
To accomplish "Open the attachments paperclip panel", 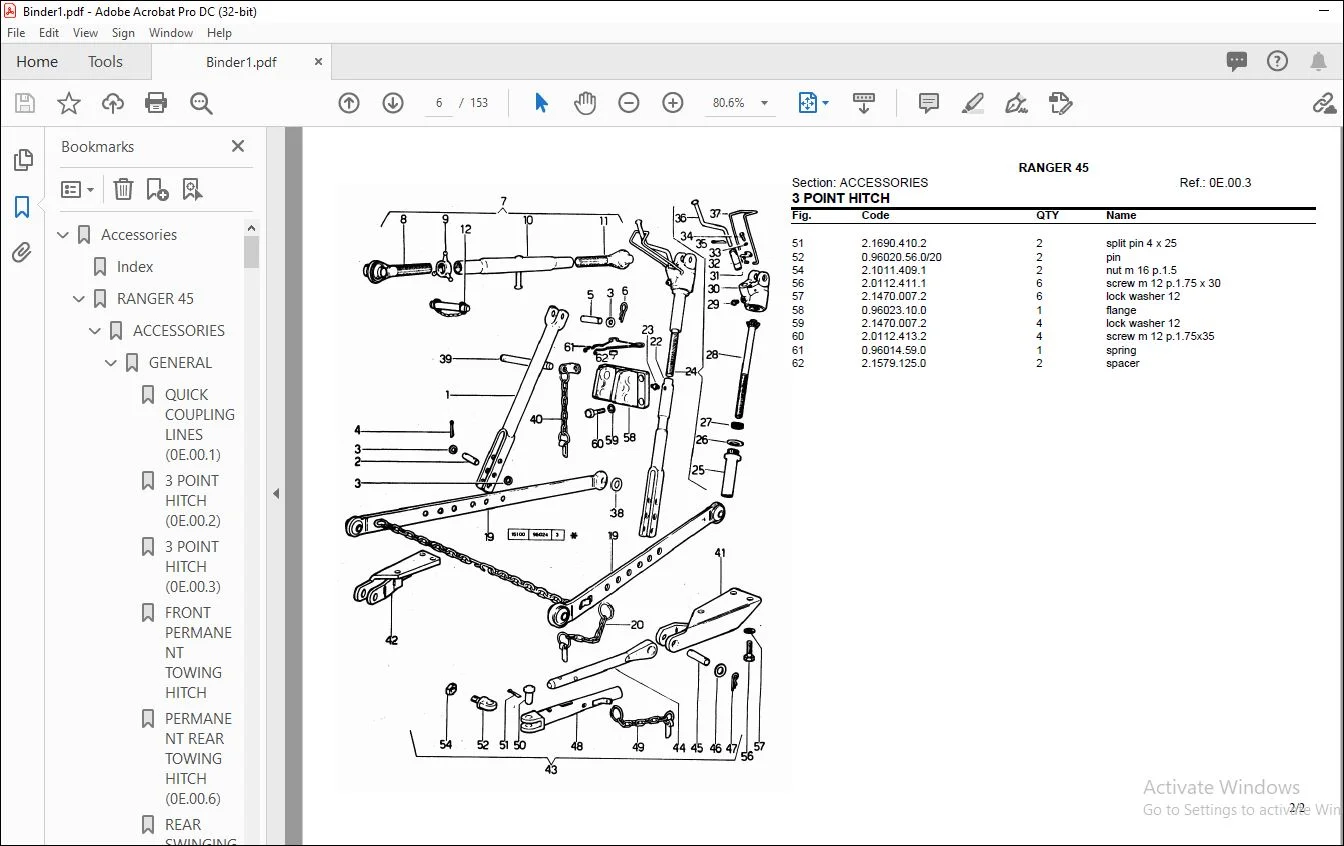I will 22,253.
